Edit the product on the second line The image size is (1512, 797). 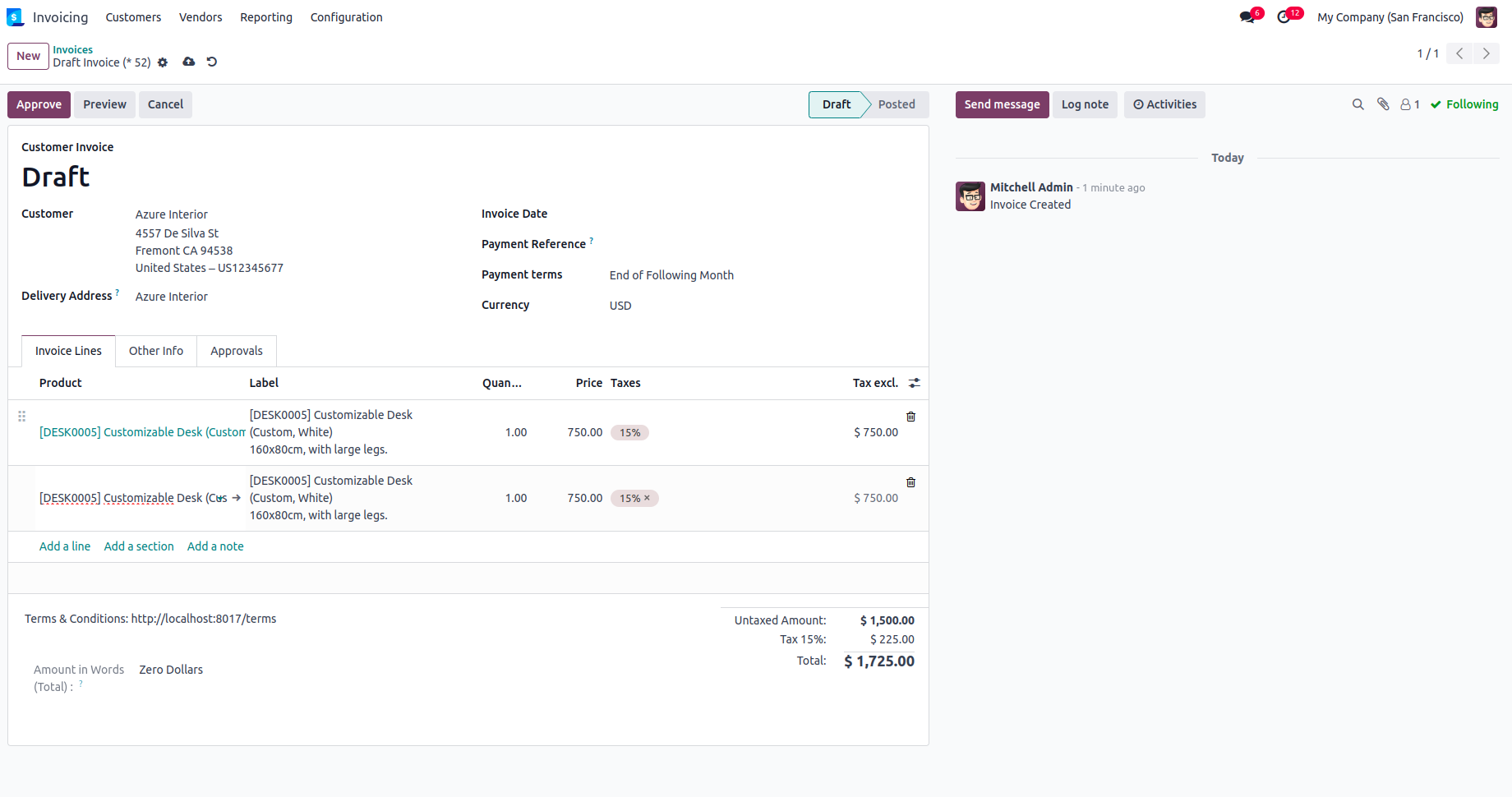click(x=133, y=498)
